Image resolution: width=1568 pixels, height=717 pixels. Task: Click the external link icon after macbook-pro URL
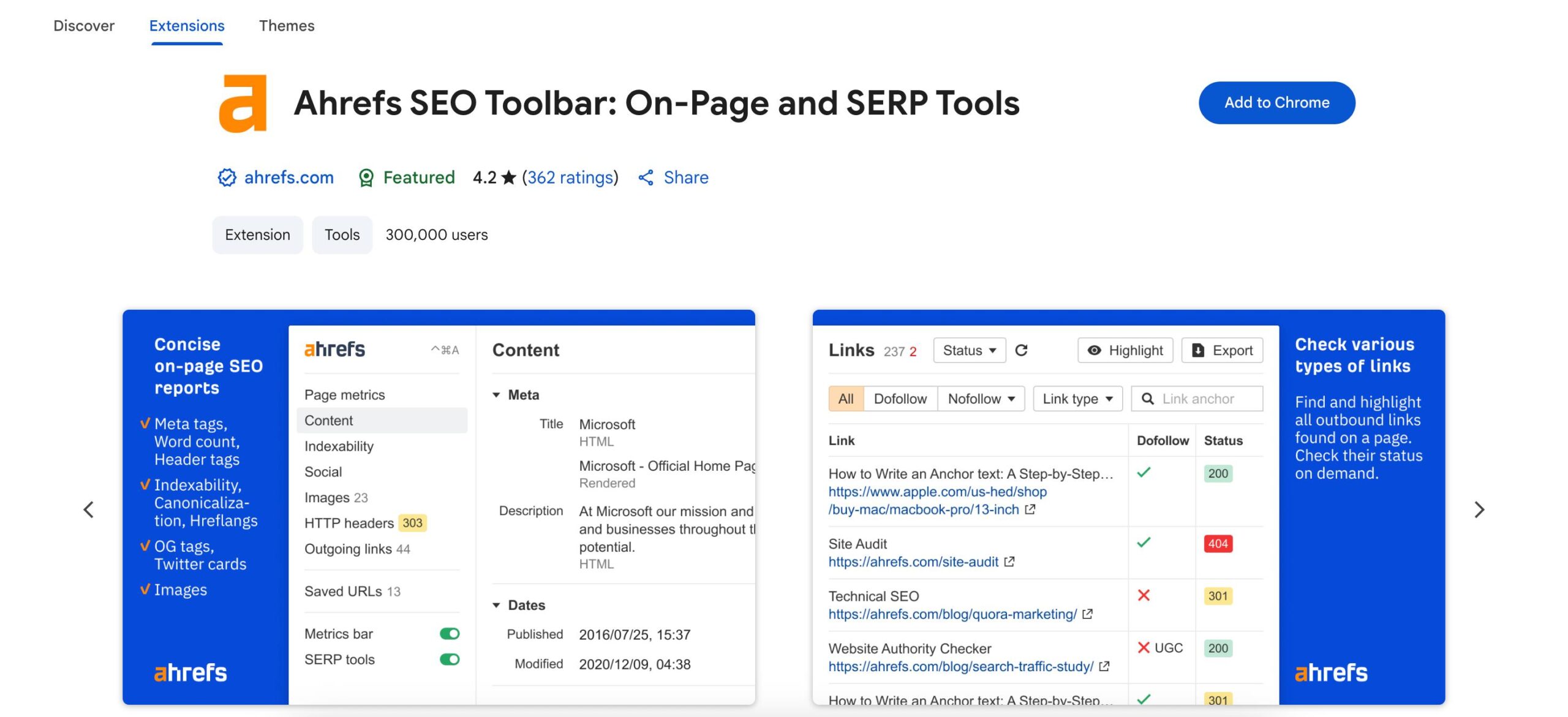[x=1030, y=509]
